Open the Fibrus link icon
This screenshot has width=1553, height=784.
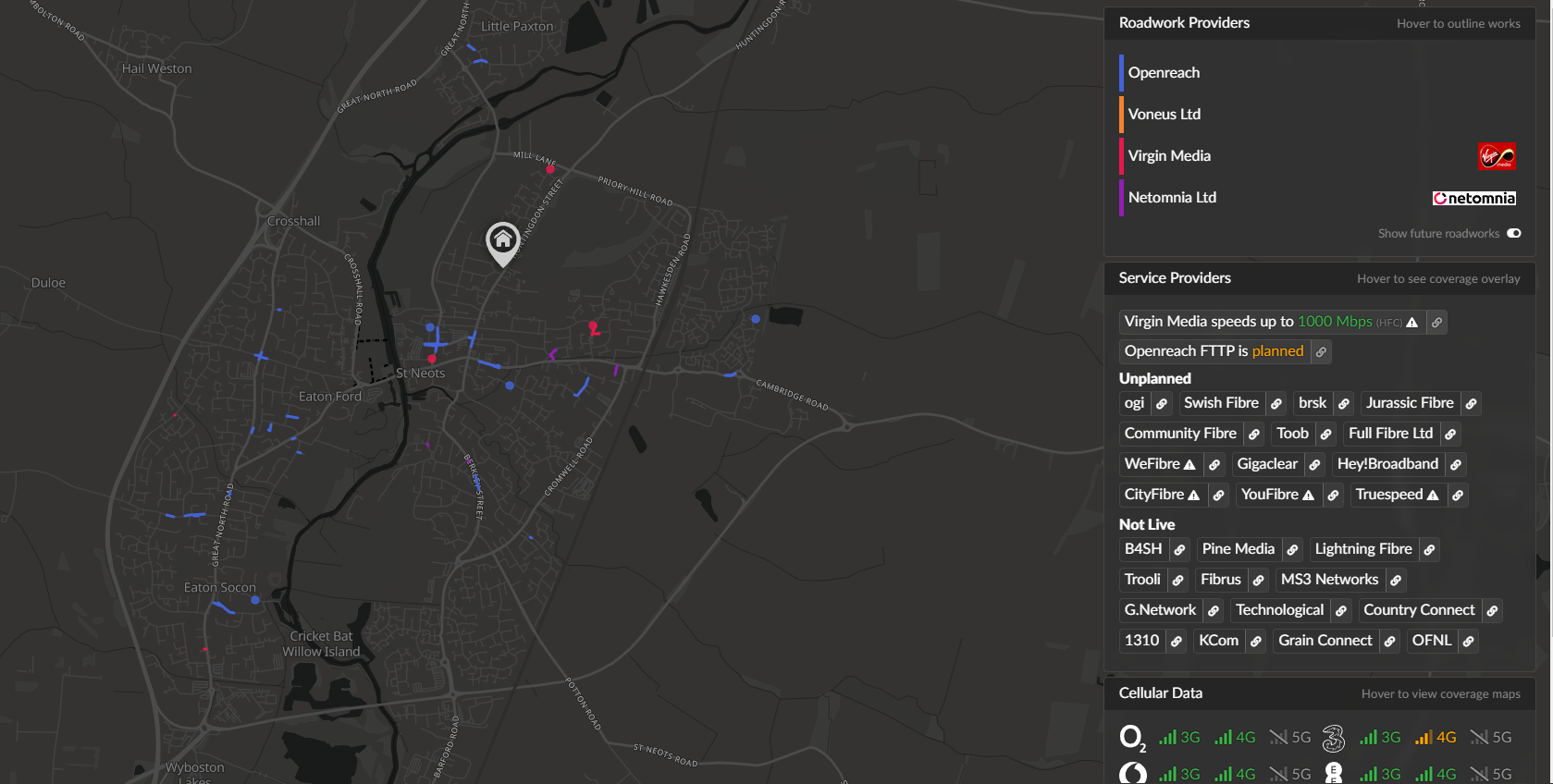click(x=1258, y=581)
